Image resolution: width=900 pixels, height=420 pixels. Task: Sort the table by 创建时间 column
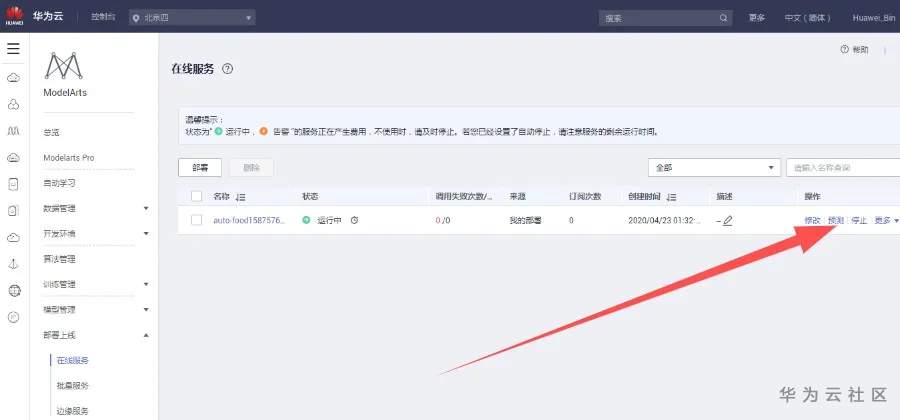(x=671, y=197)
